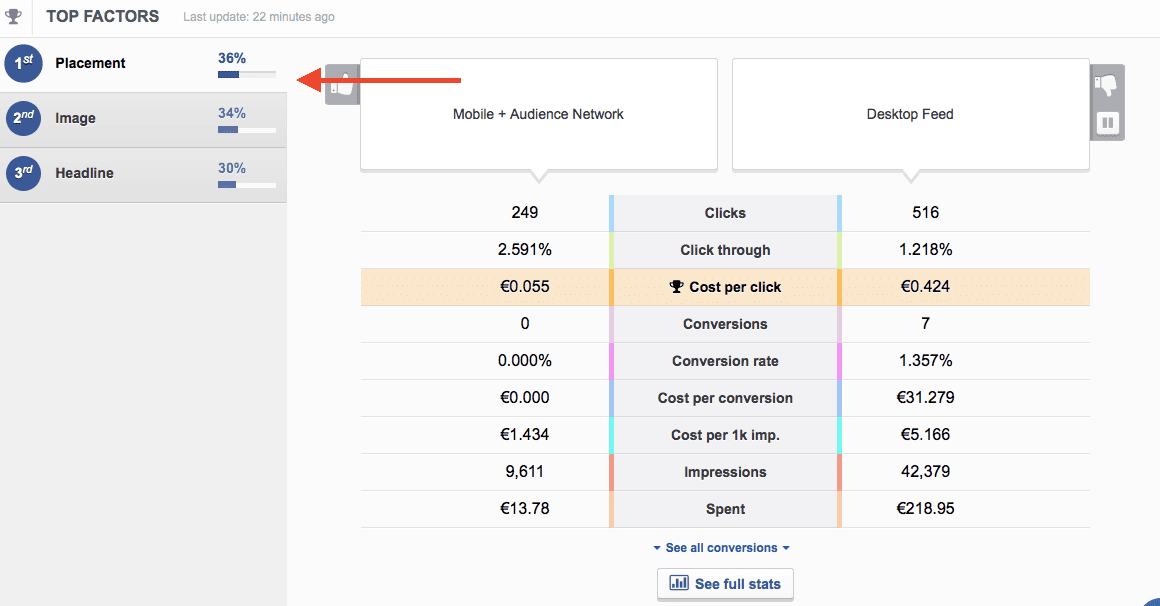Open the Desktop Feed card
This screenshot has height=606, width=1160.
pyautogui.click(x=910, y=114)
